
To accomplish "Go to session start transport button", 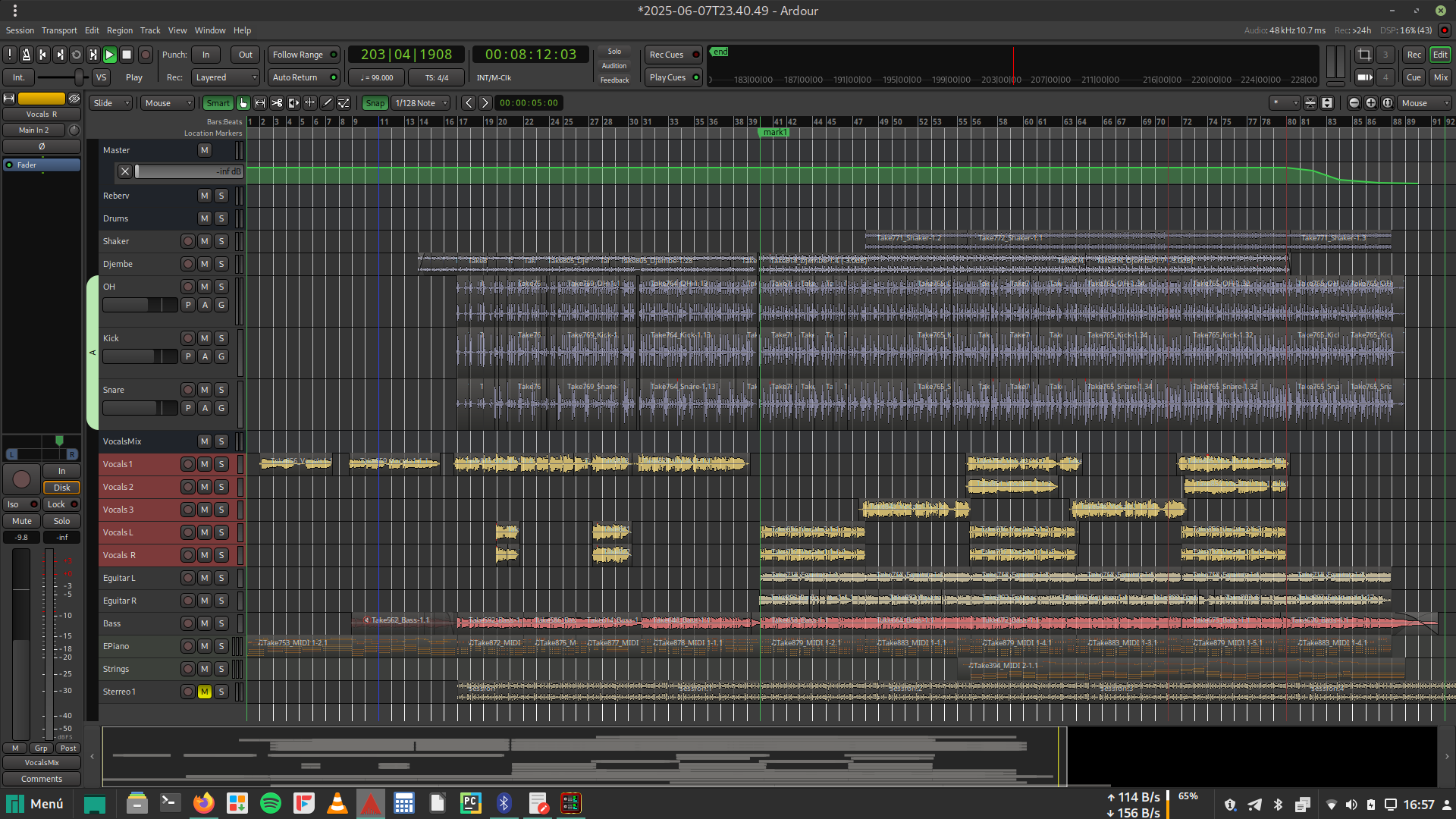I will coord(43,55).
